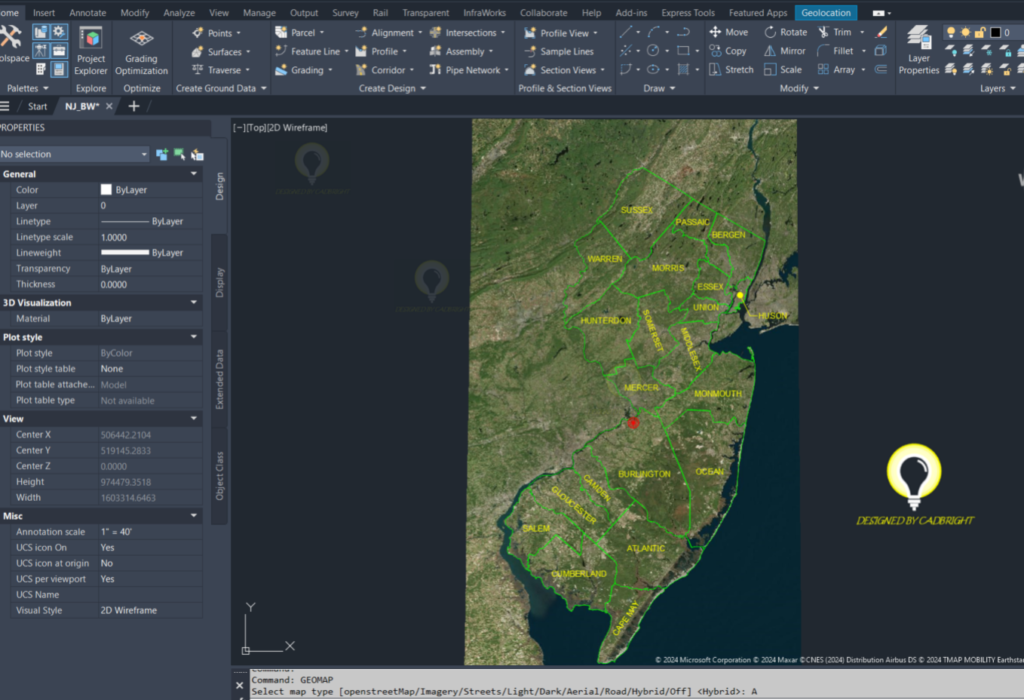The width and height of the screenshot is (1024, 700).
Task: Toggle the layer lock padlock in Layers panel
Action: [x=980, y=32]
